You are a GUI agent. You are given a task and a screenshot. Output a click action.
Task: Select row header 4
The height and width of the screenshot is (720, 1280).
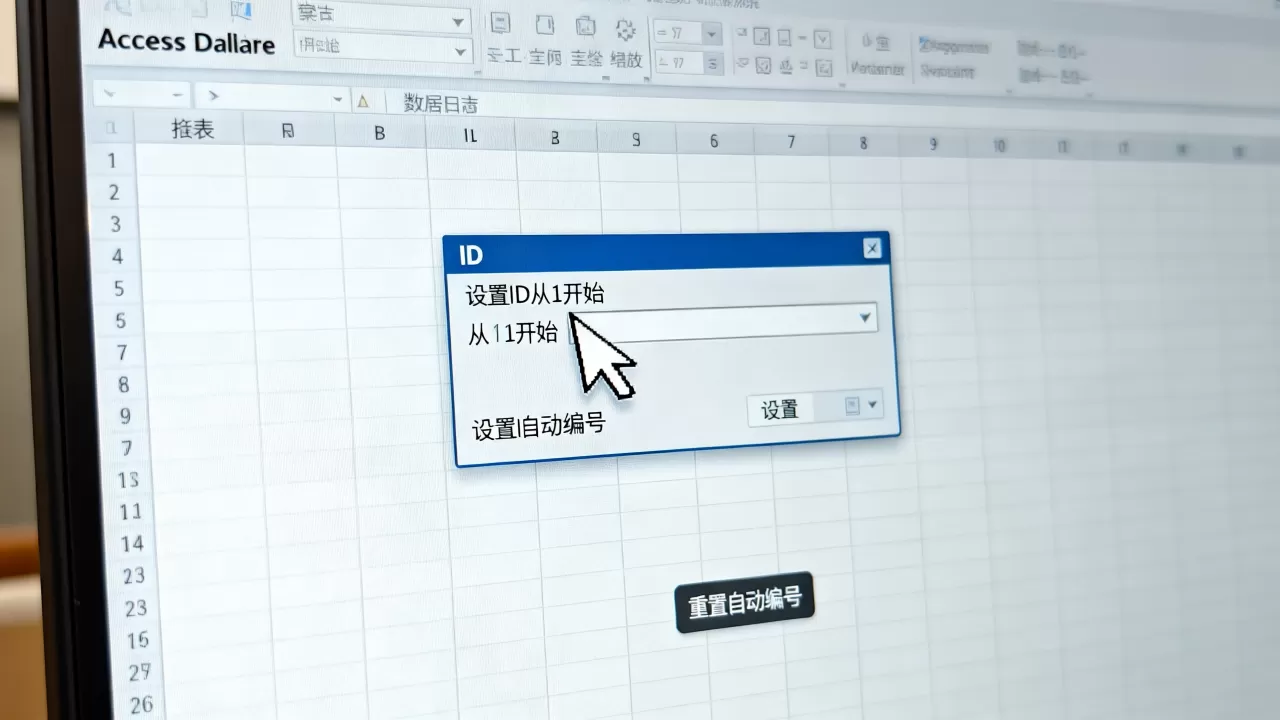[x=118, y=257]
